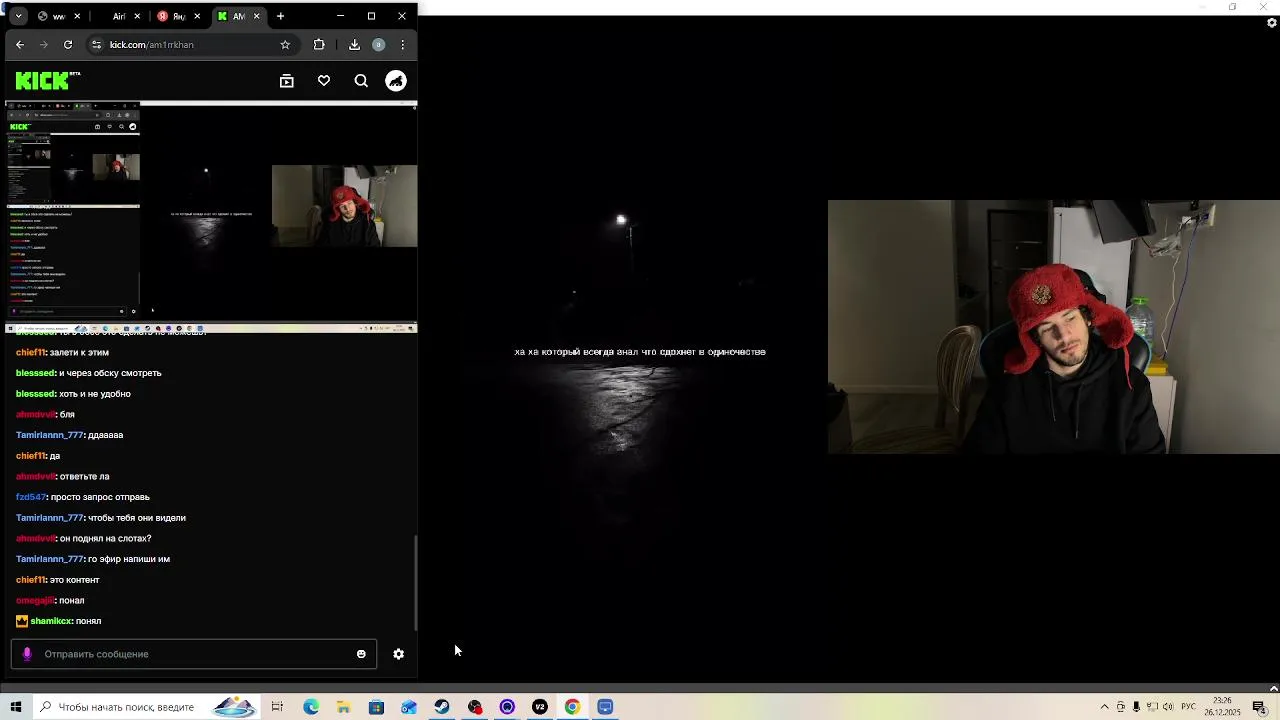Click blessed username on 'и через обску смотреть'
1280x720 pixels.
[x=36, y=373]
